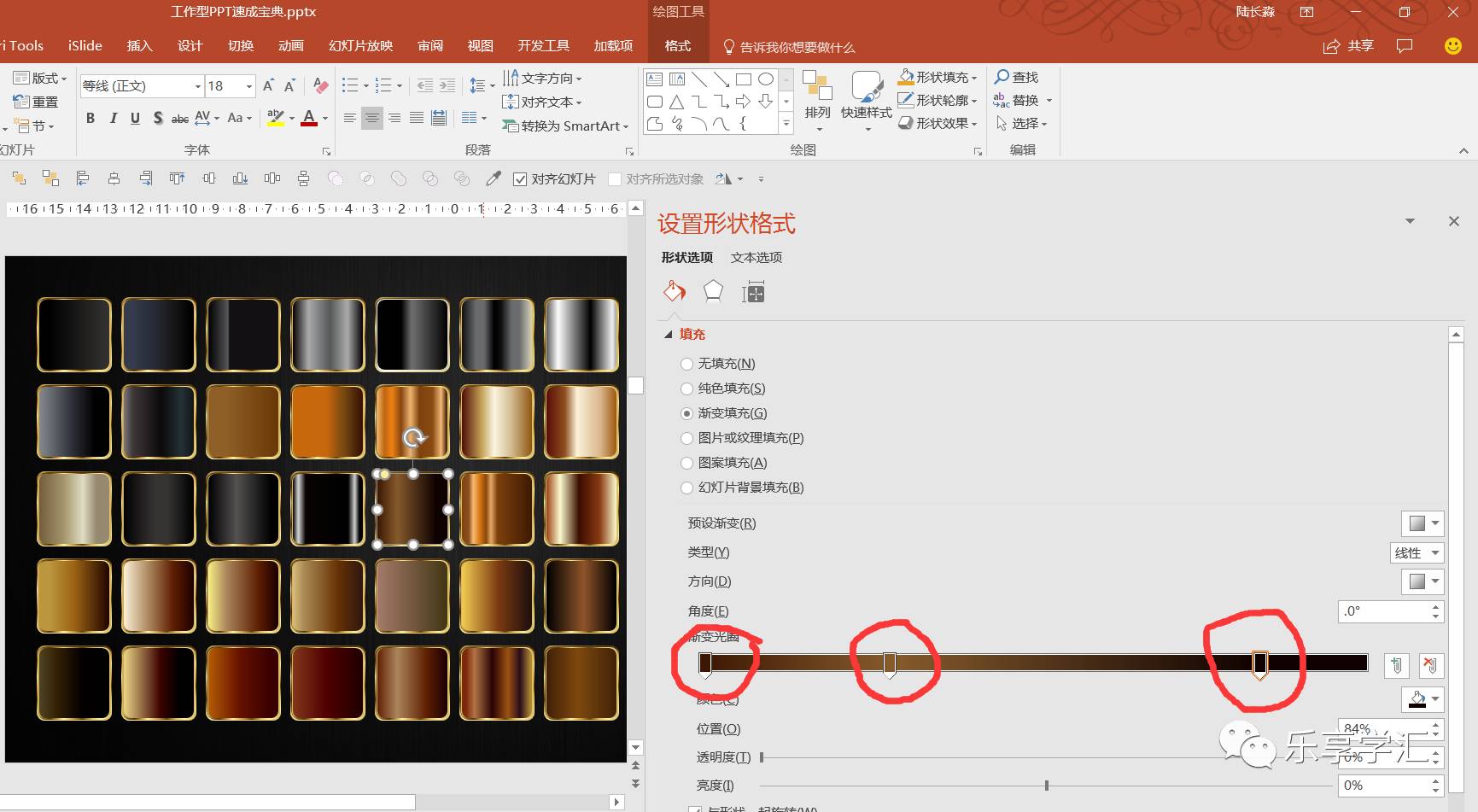1478x812 pixels.
Task: Click 转换为 SmartArt button
Action: 565,126
